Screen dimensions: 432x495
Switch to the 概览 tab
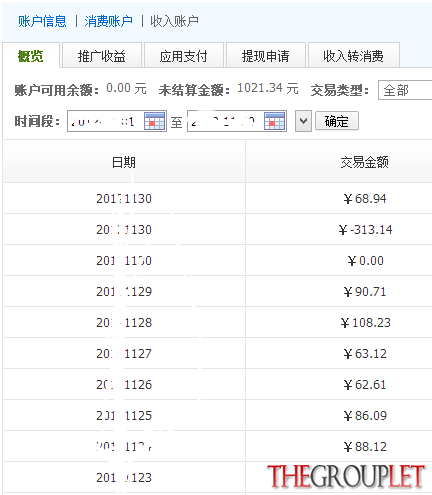tap(31, 56)
